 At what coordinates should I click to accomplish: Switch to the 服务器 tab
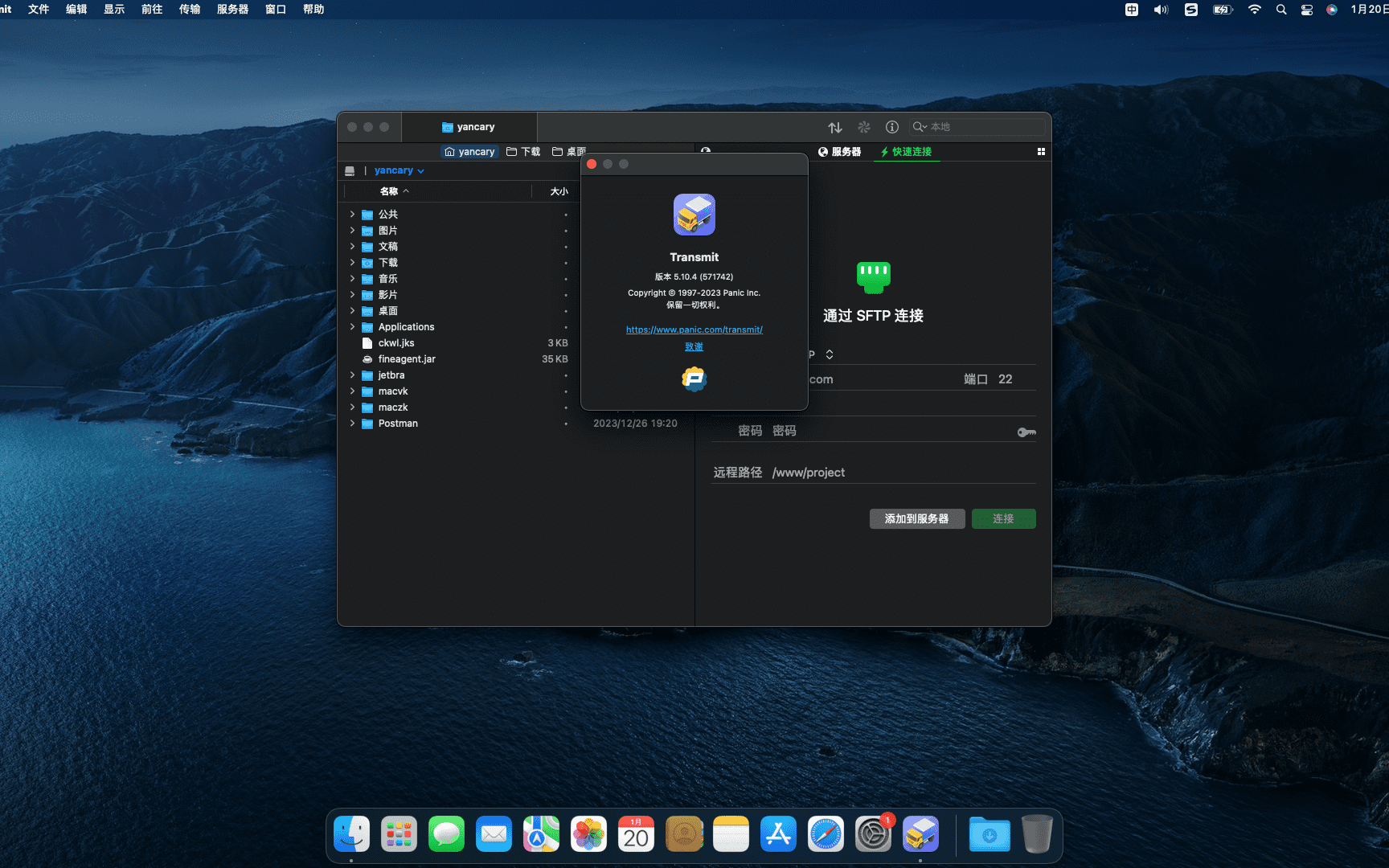[839, 152]
